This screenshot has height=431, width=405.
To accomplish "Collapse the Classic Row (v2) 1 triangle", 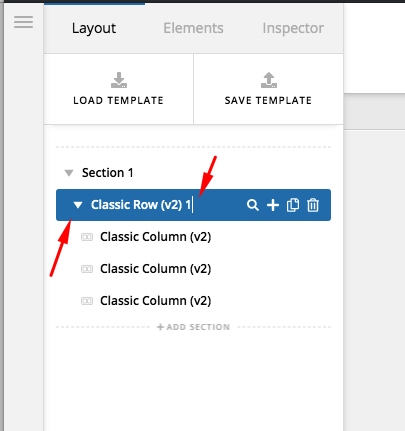I will (78, 205).
